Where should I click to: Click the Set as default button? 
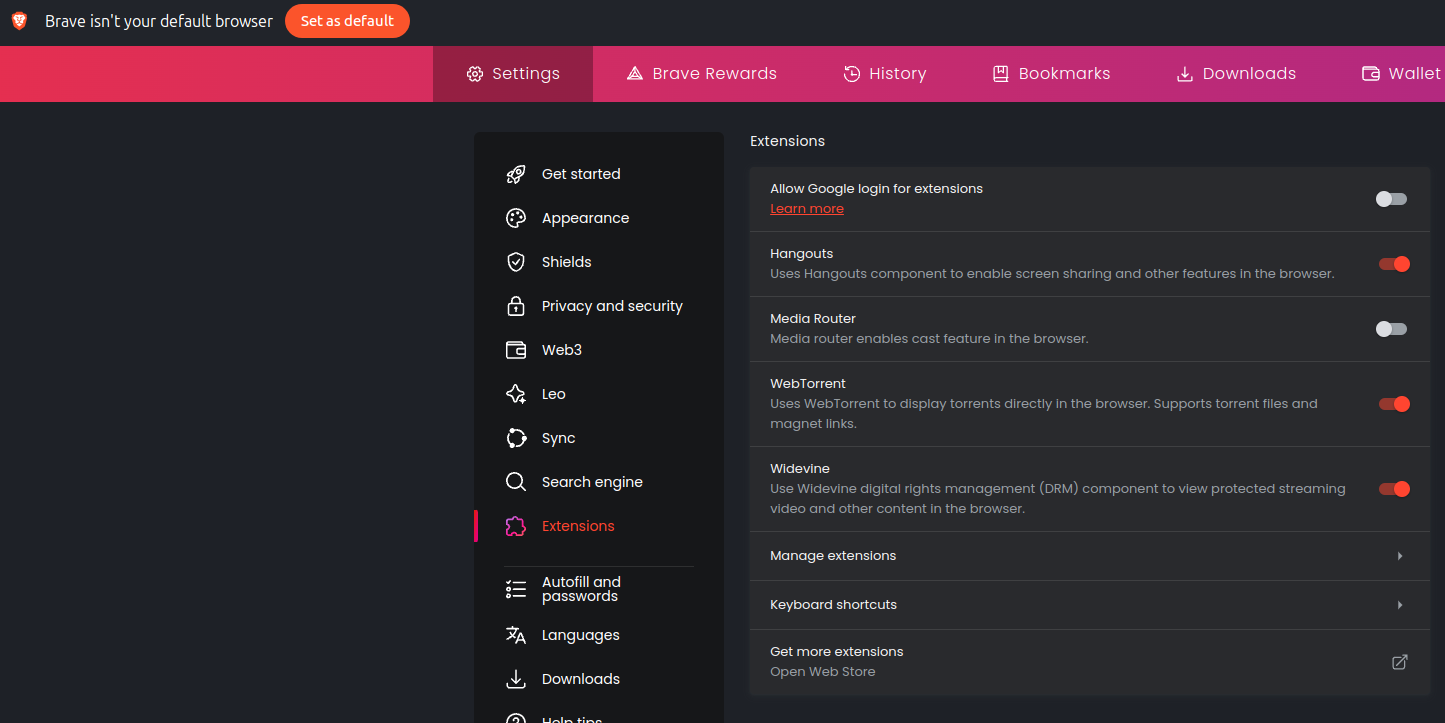tap(347, 21)
